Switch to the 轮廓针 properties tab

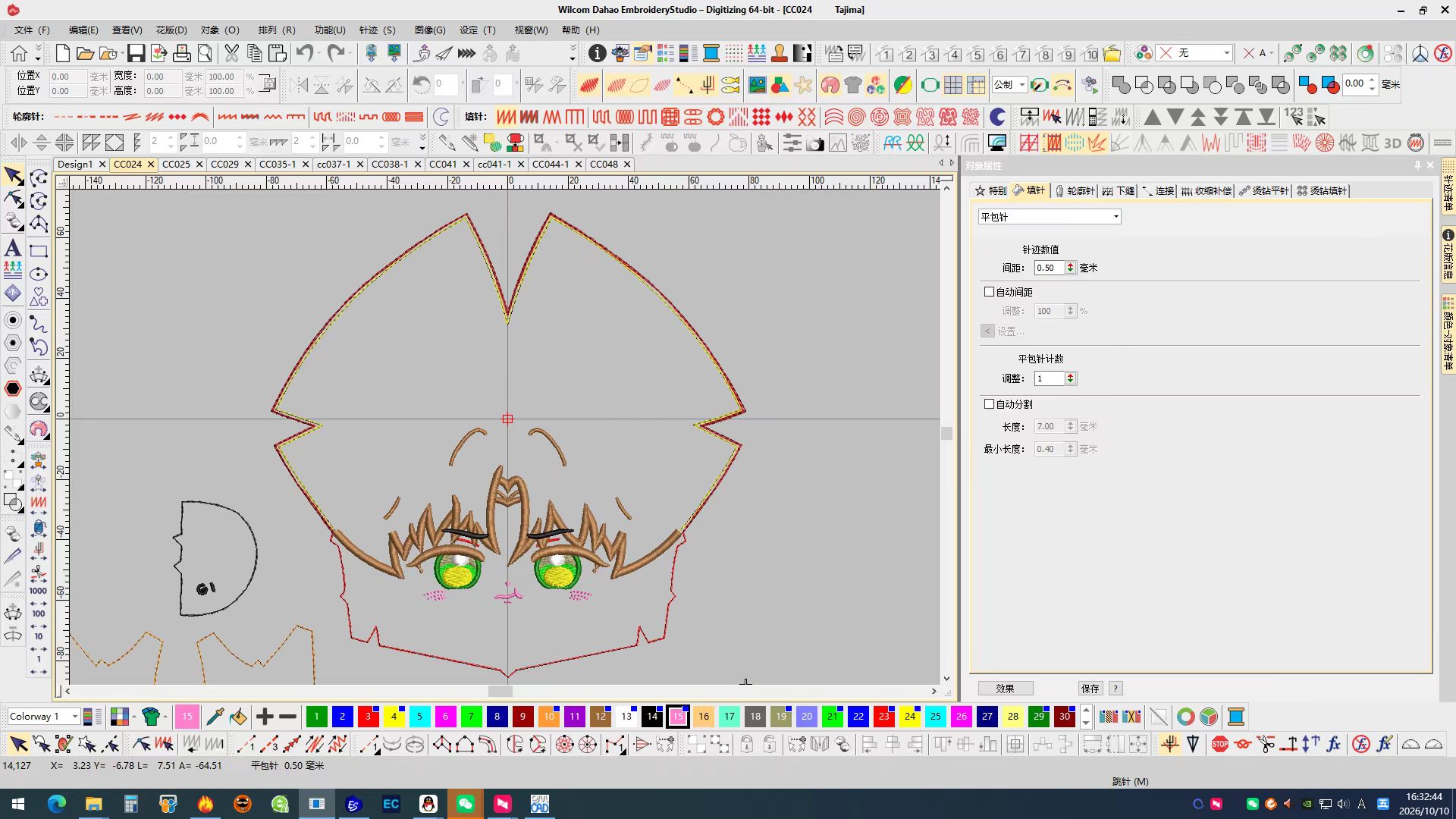1075,190
